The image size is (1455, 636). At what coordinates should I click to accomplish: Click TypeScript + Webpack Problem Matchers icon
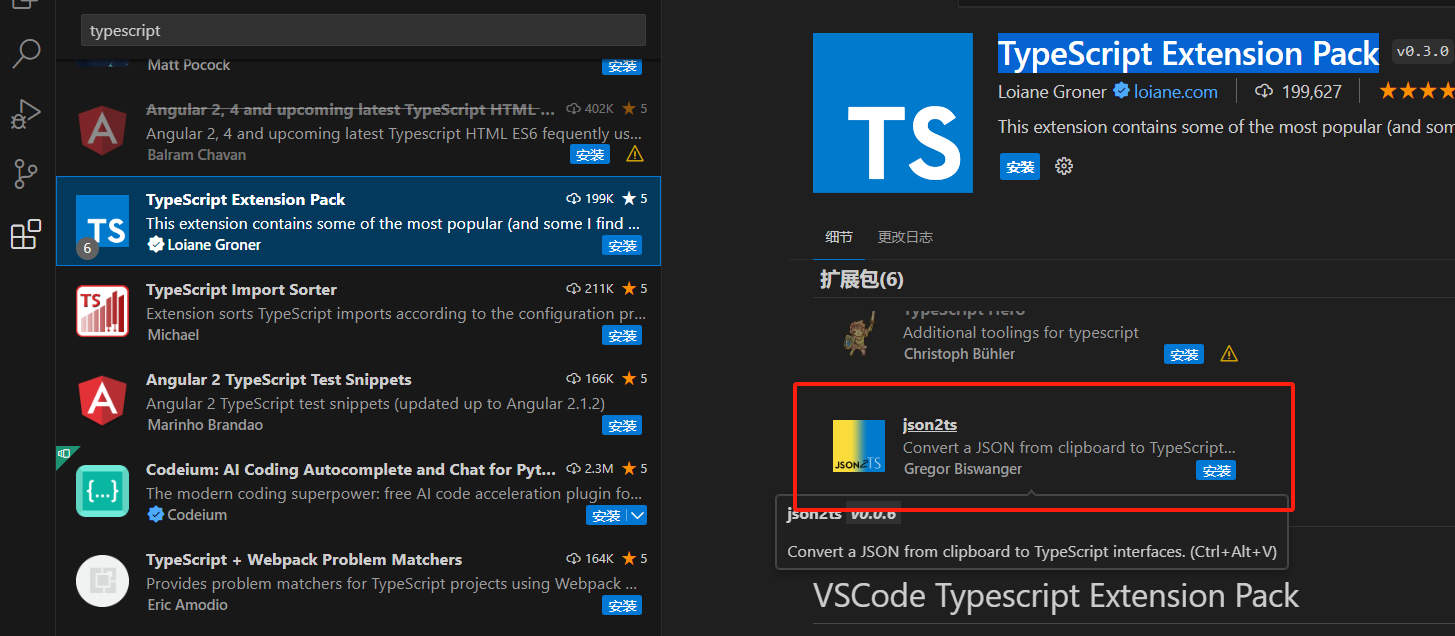tap(103, 580)
